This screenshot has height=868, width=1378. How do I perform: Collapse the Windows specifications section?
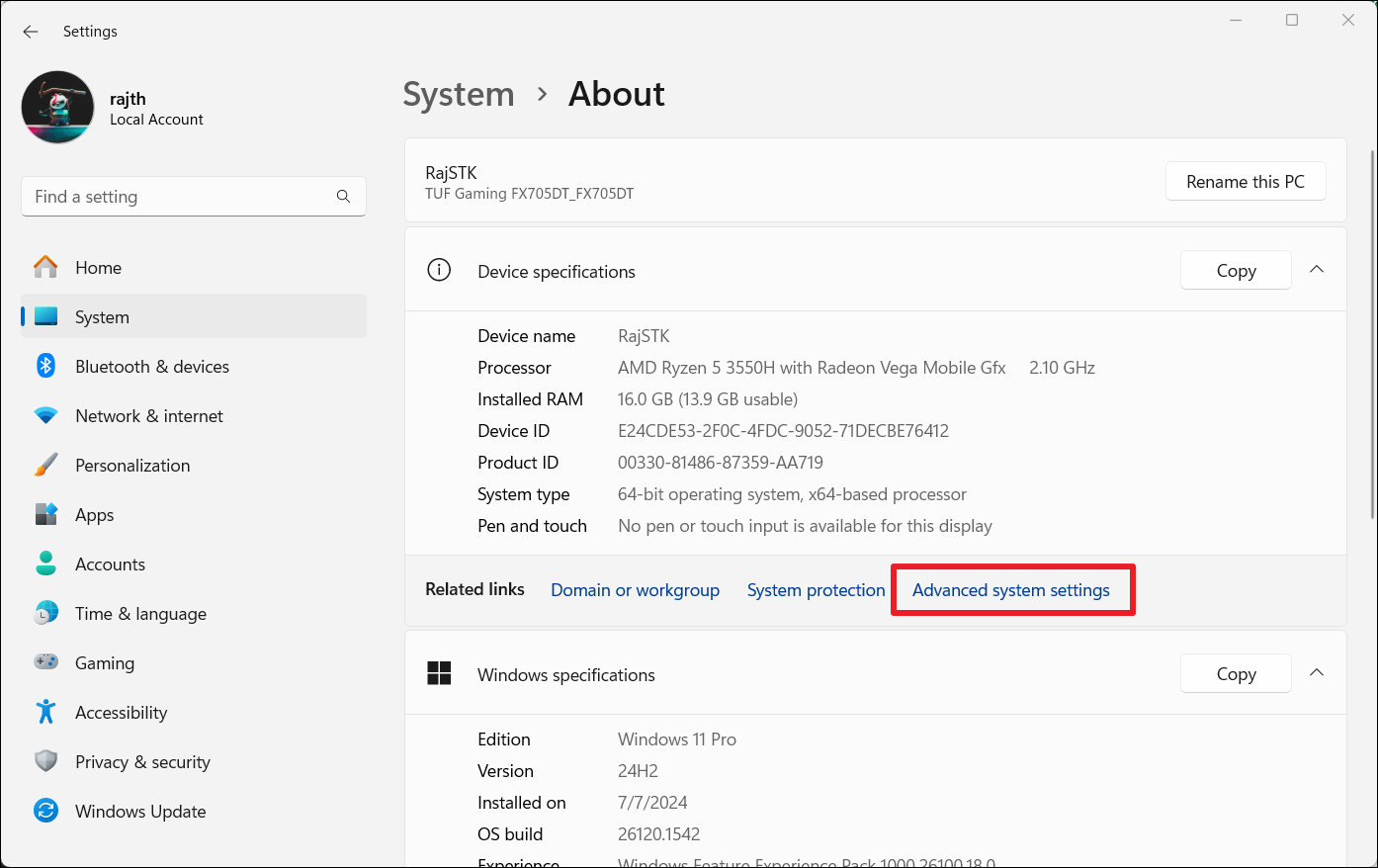[1317, 673]
